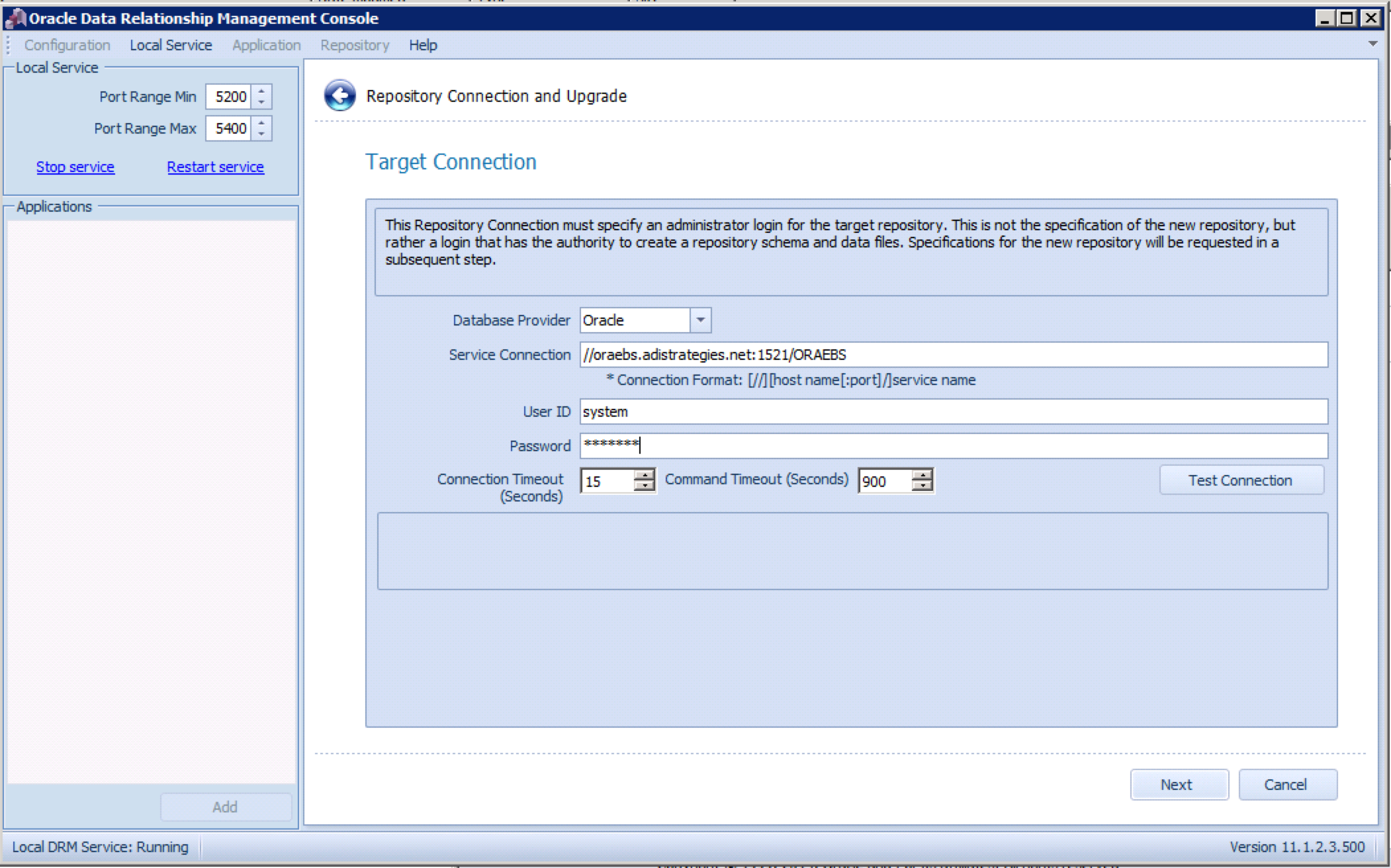
Task: Cancel the repository connection wizard
Action: coord(1287,785)
